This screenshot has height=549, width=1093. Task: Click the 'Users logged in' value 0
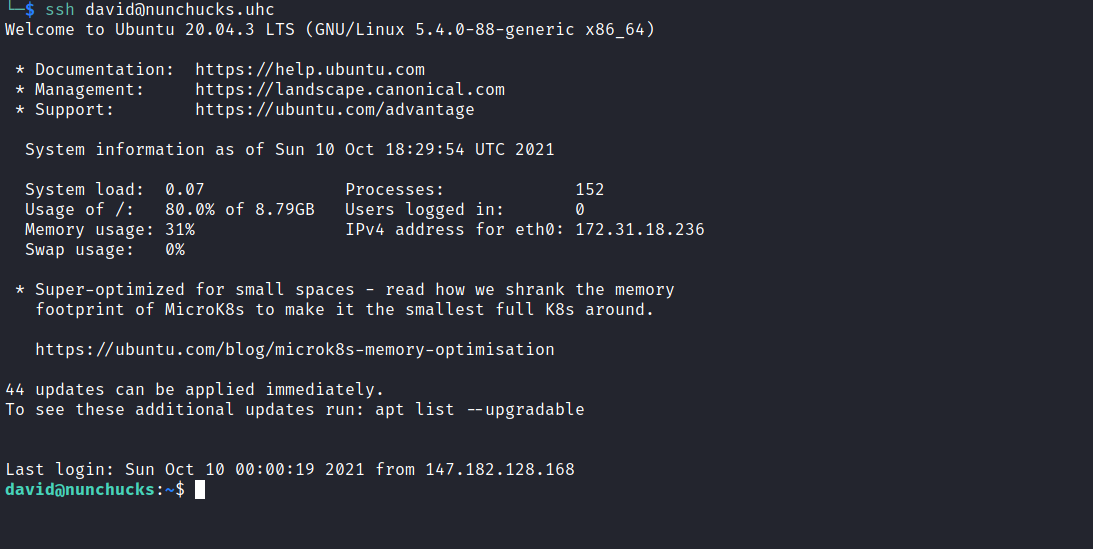[580, 210]
